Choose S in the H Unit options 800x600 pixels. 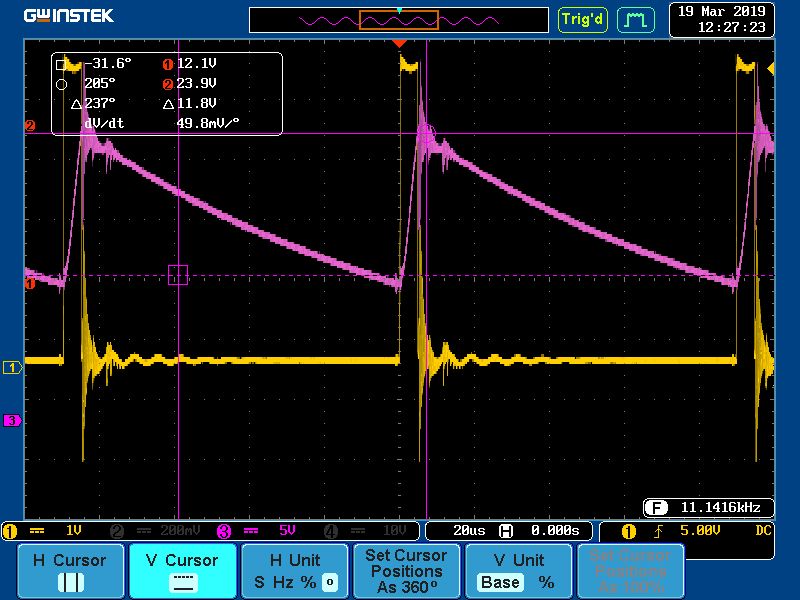coord(259,582)
